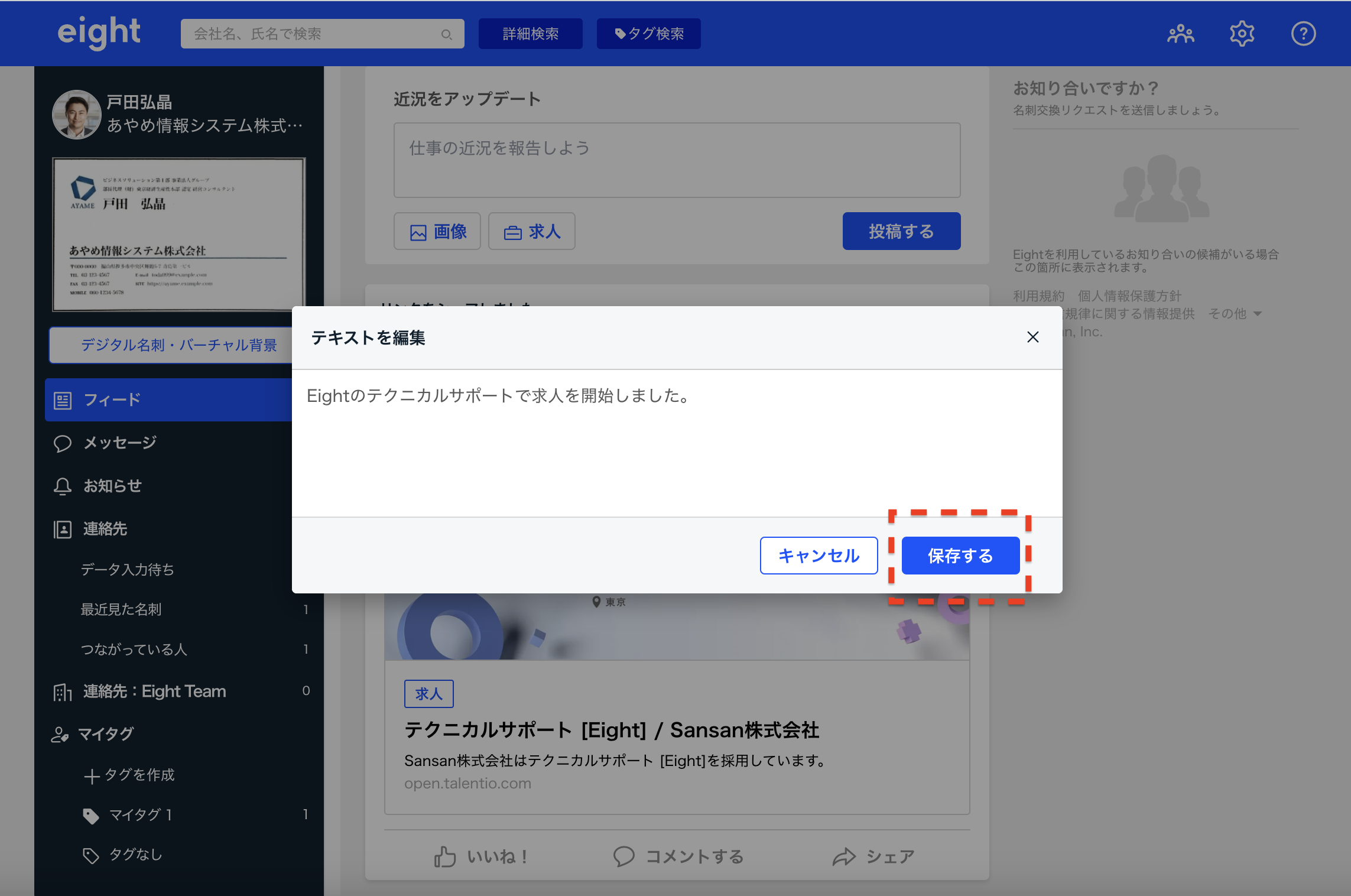The width and height of the screenshot is (1351, 896).
Task: Open the お知らせ notifications menu
Action: pyautogui.click(x=112, y=486)
